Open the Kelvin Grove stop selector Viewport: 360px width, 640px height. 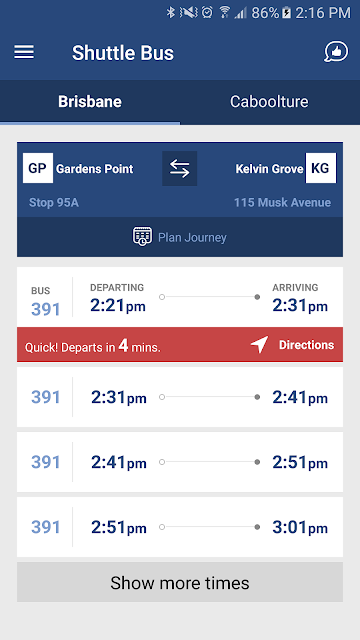point(284,180)
